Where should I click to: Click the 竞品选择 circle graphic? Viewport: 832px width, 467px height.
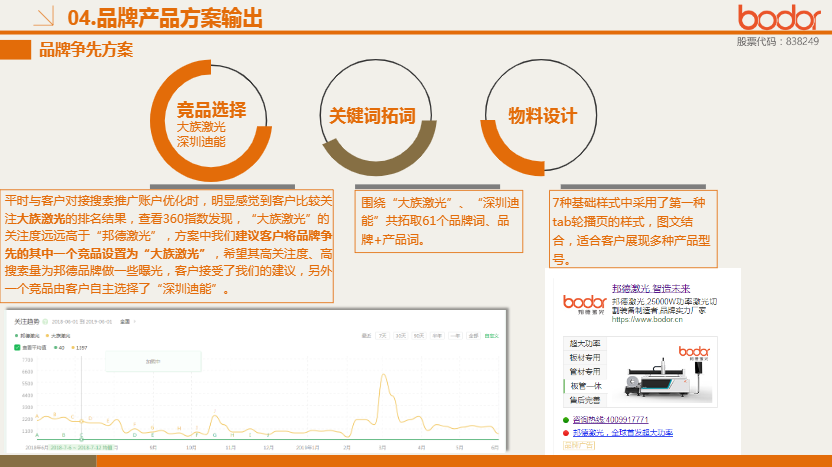click(211, 120)
